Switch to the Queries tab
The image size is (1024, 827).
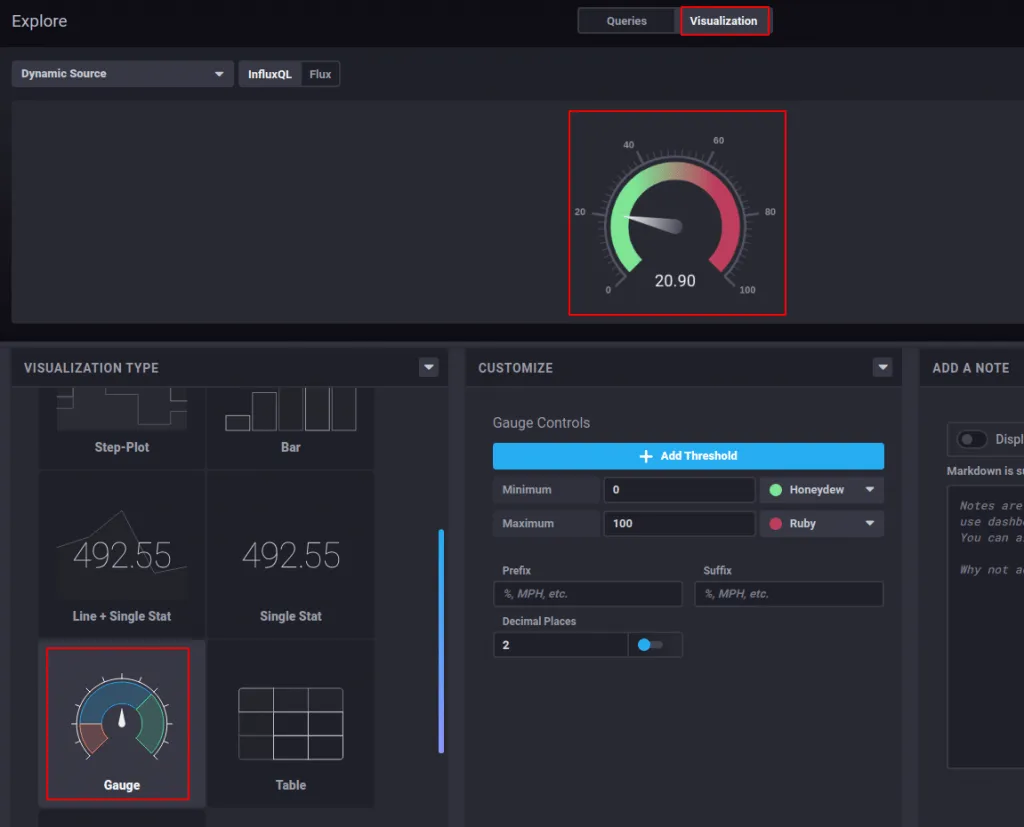pyautogui.click(x=626, y=21)
